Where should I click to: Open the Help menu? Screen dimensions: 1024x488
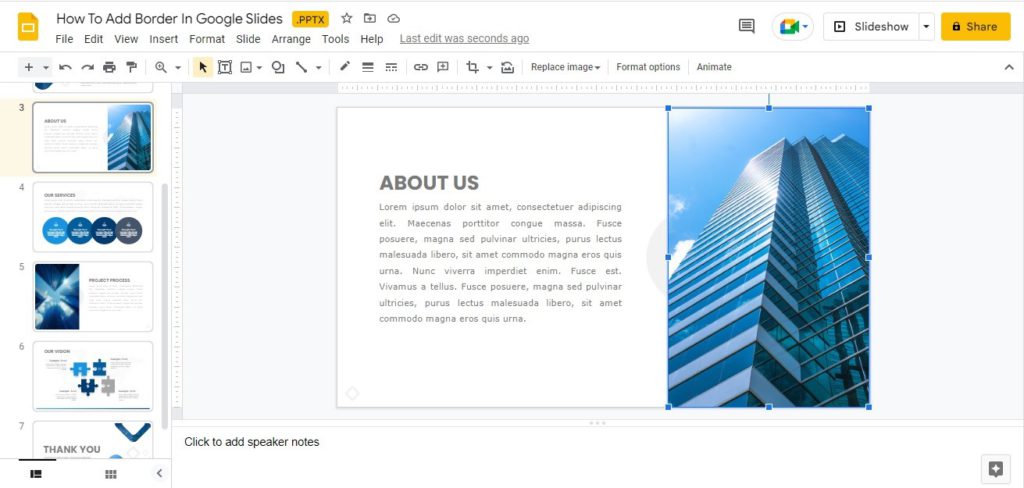click(x=372, y=39)
